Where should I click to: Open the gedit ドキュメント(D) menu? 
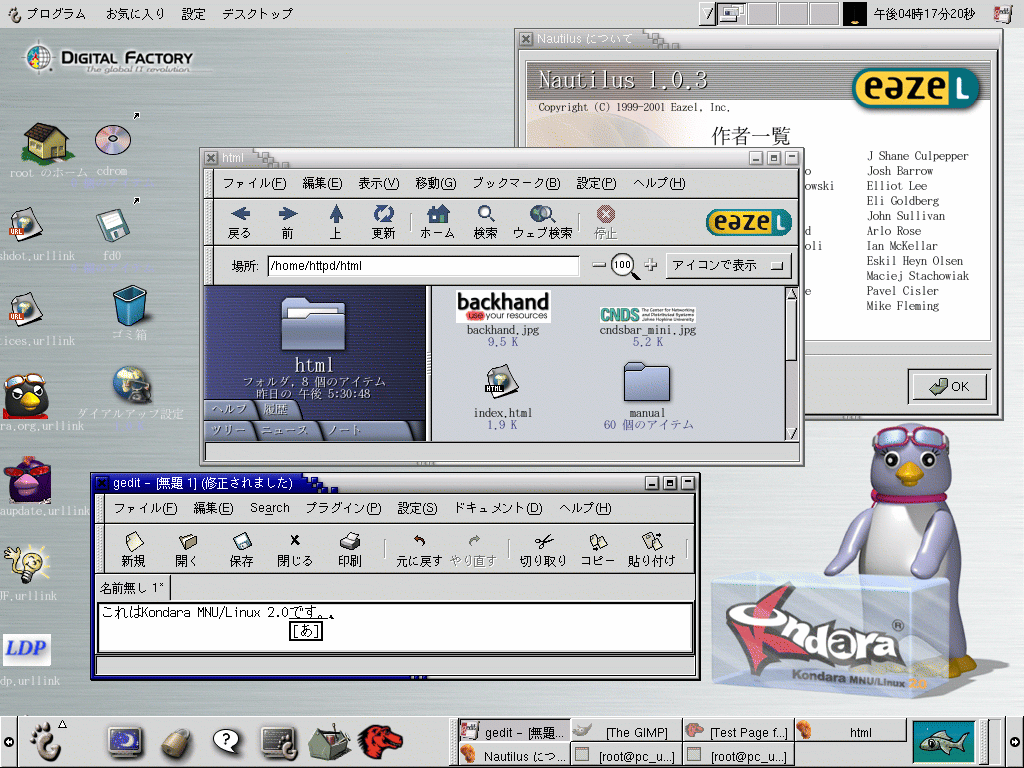pos(498,507)
